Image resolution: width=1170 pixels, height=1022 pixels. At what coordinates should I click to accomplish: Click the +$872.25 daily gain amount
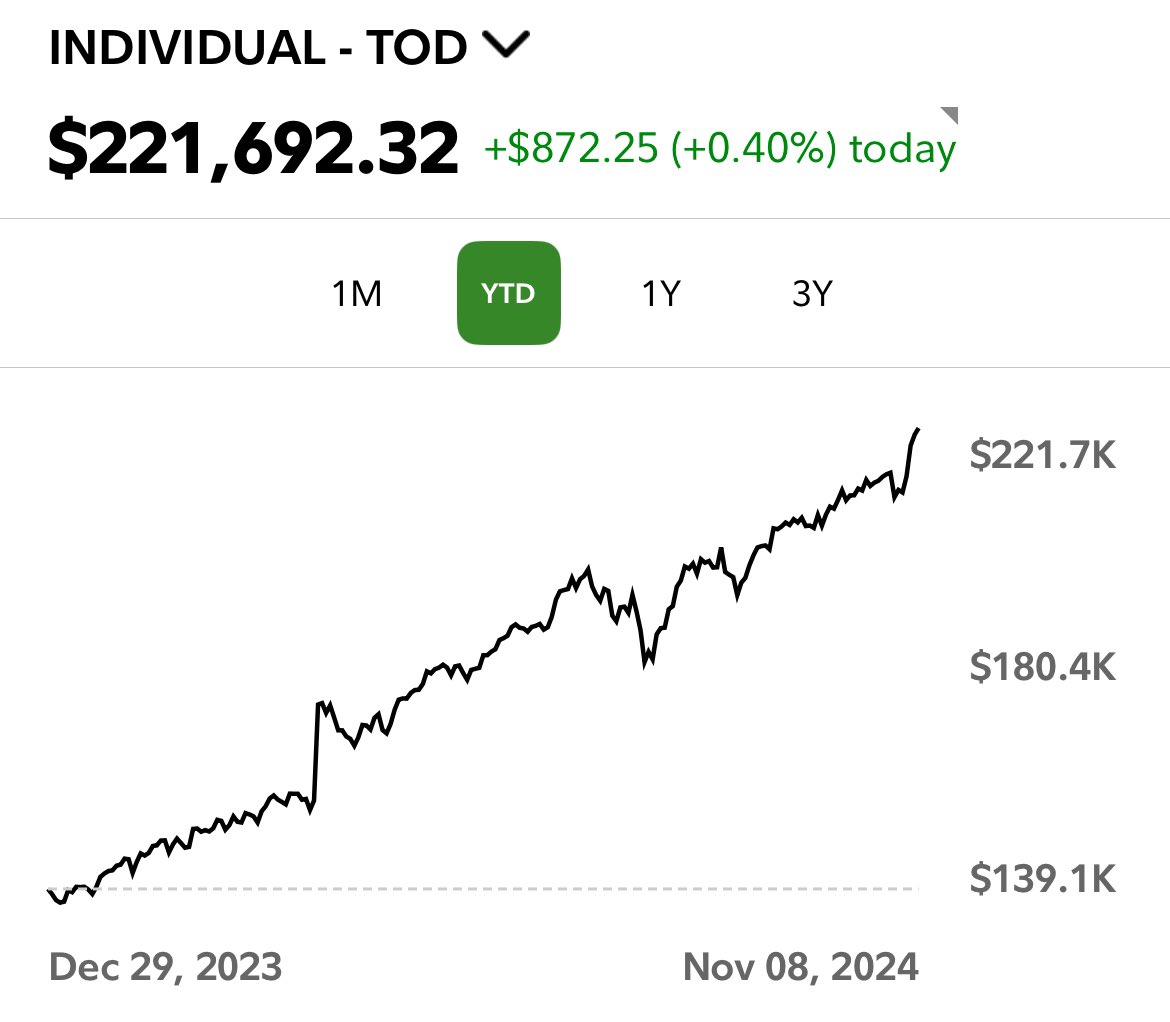tap(570, 149)
